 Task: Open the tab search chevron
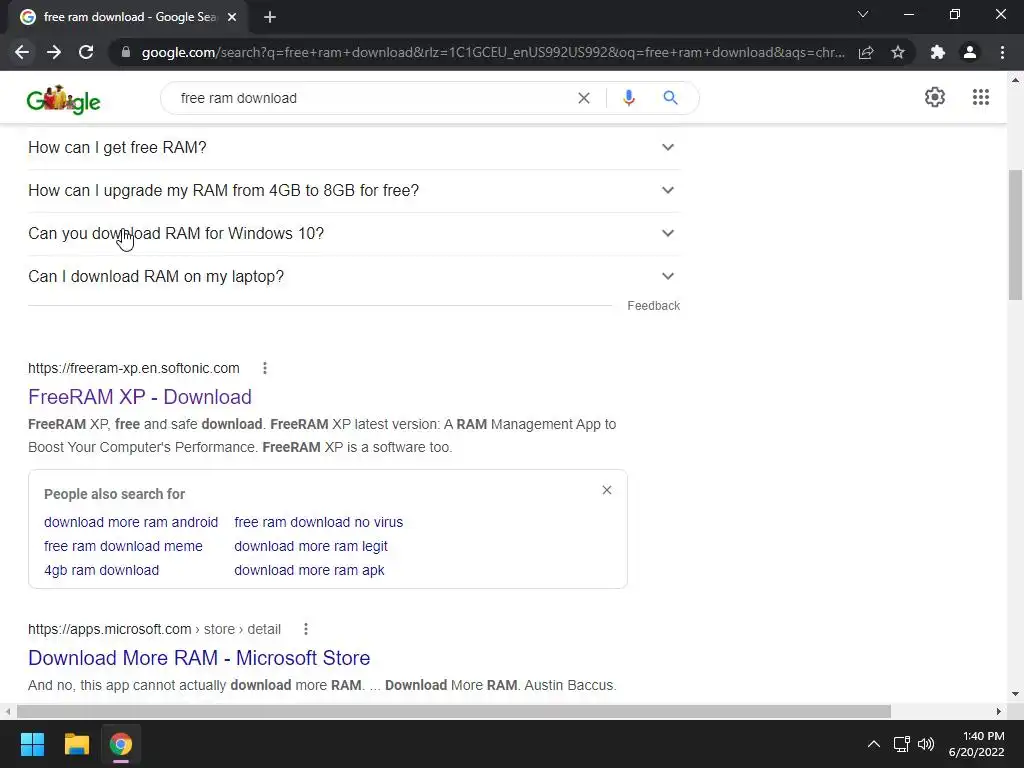coord(863,14)
